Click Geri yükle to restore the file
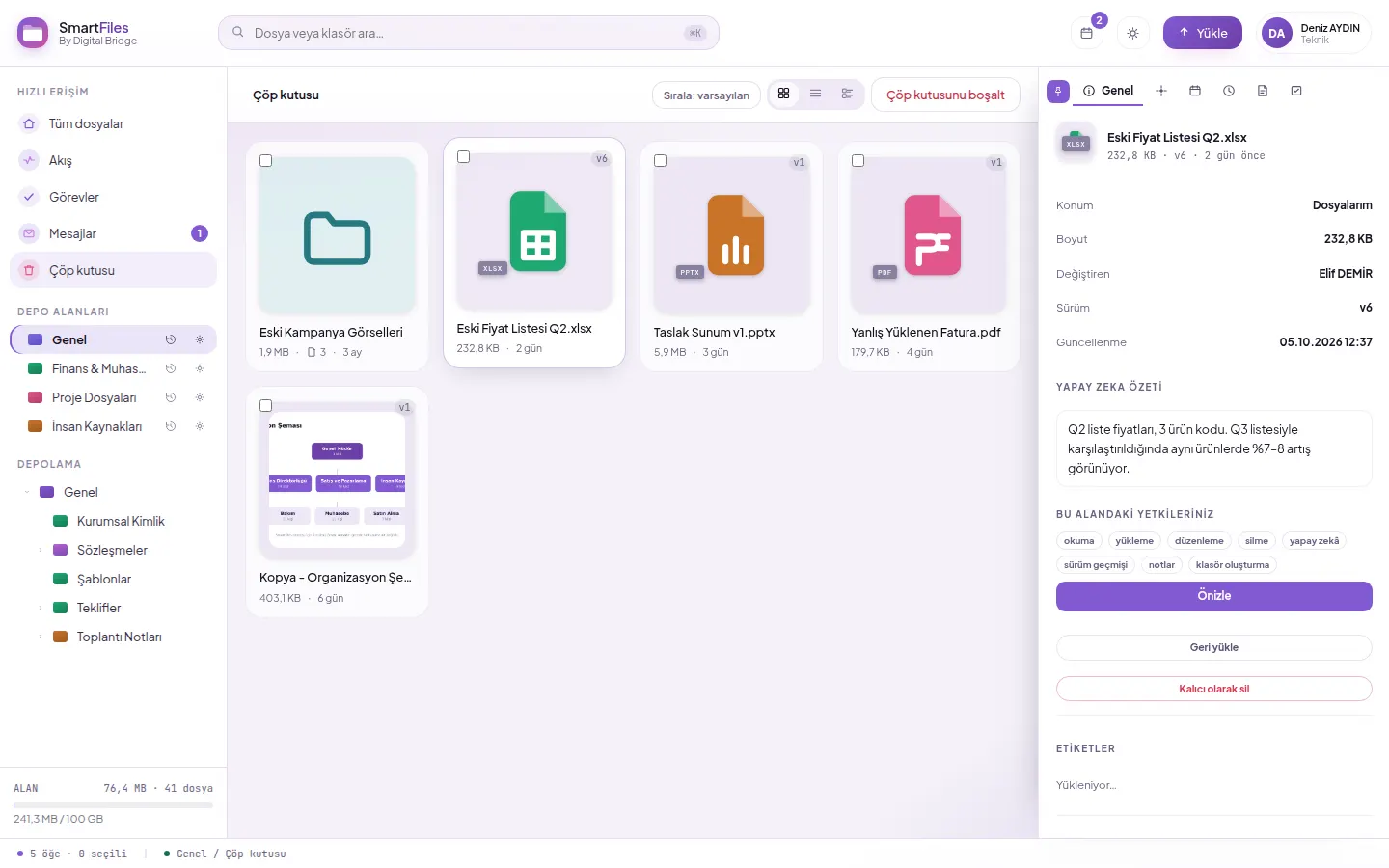 [1214, 647]
